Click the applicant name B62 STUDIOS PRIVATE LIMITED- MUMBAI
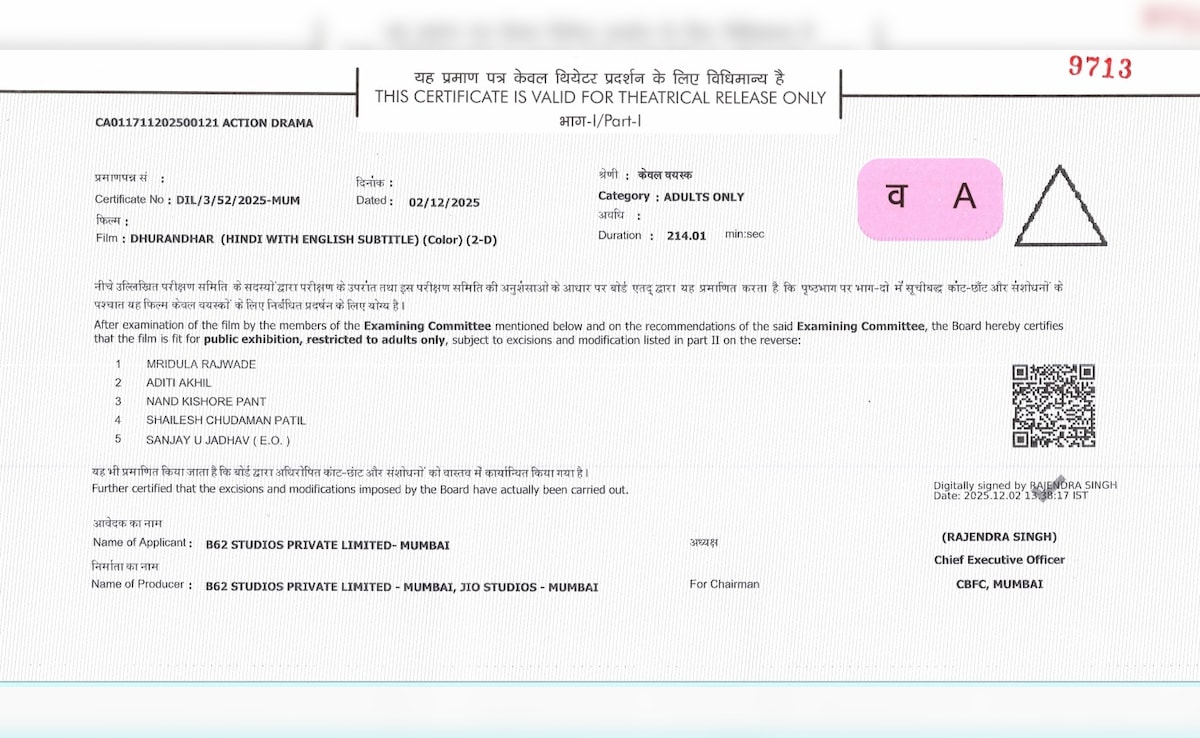 point(327,545)
